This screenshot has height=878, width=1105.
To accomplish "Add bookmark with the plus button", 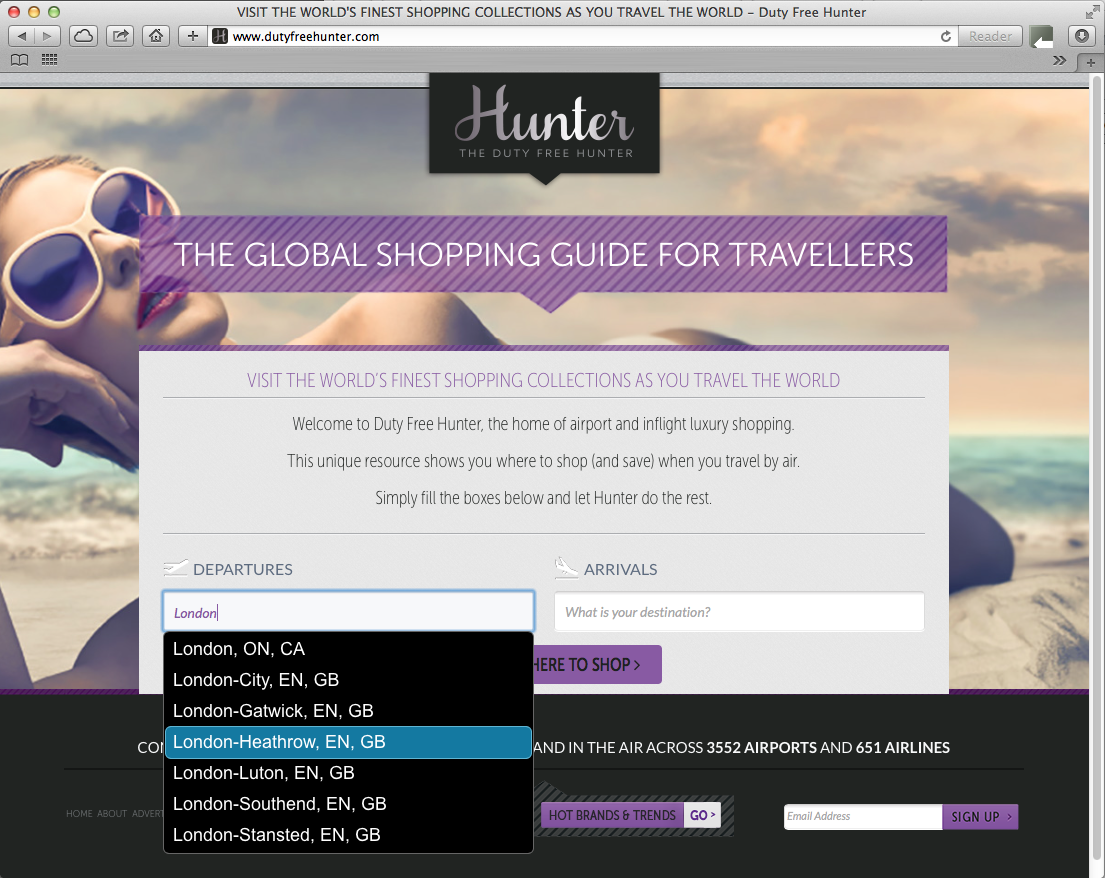I will (x=193, y=36).
